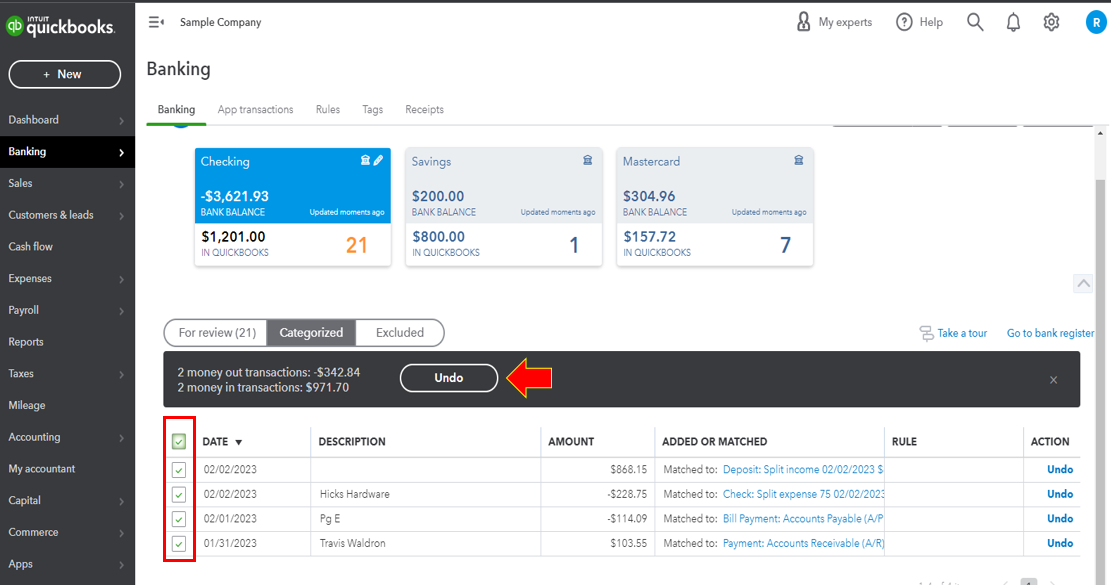The image size is (1111, 587).
Task: Open Mileage in sidebar
Action: click(x=27, y=406)
